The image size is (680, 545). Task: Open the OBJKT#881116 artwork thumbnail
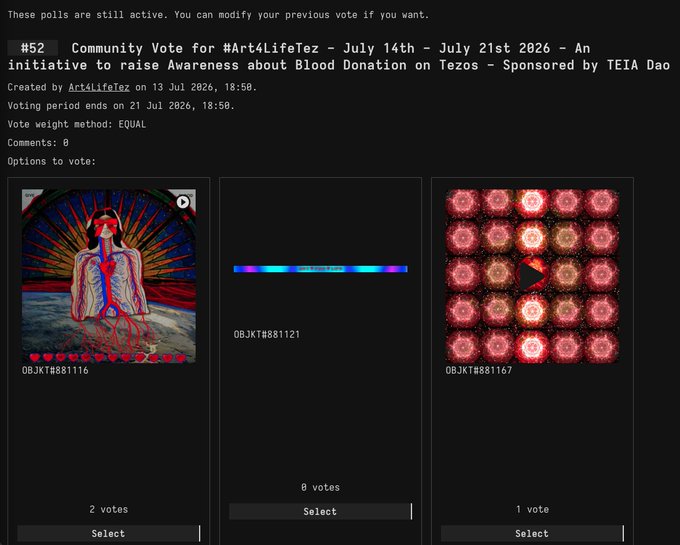(108, 275)
